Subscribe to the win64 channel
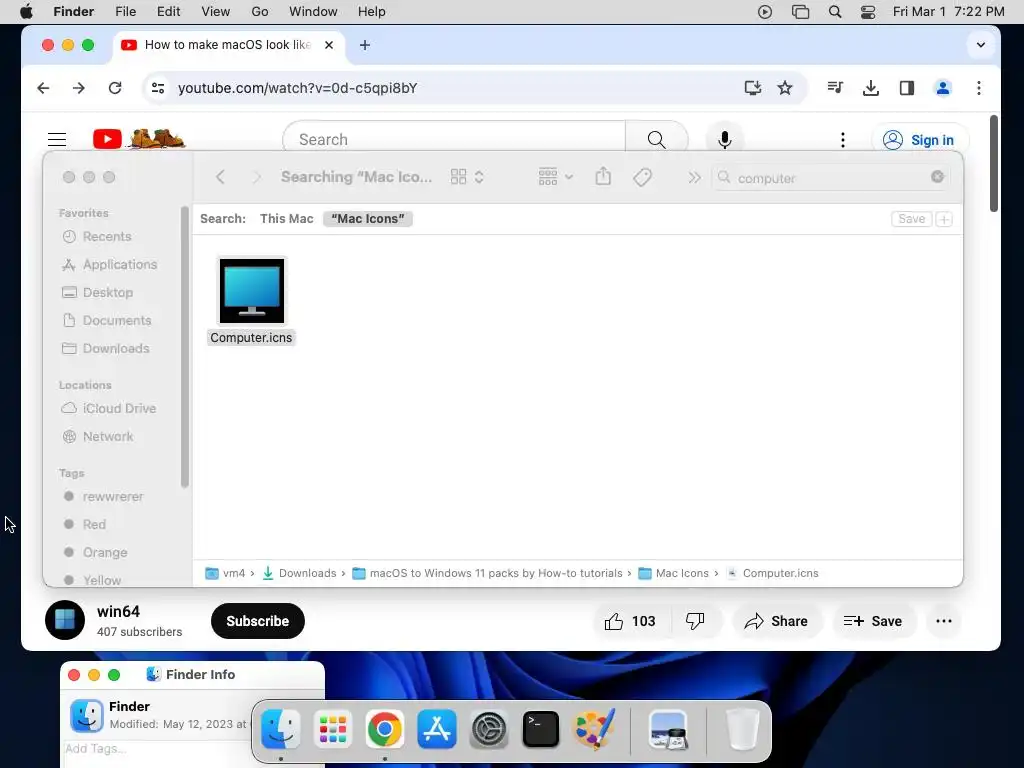Screen dimensions: 1024x768 [x=257, y=621]
